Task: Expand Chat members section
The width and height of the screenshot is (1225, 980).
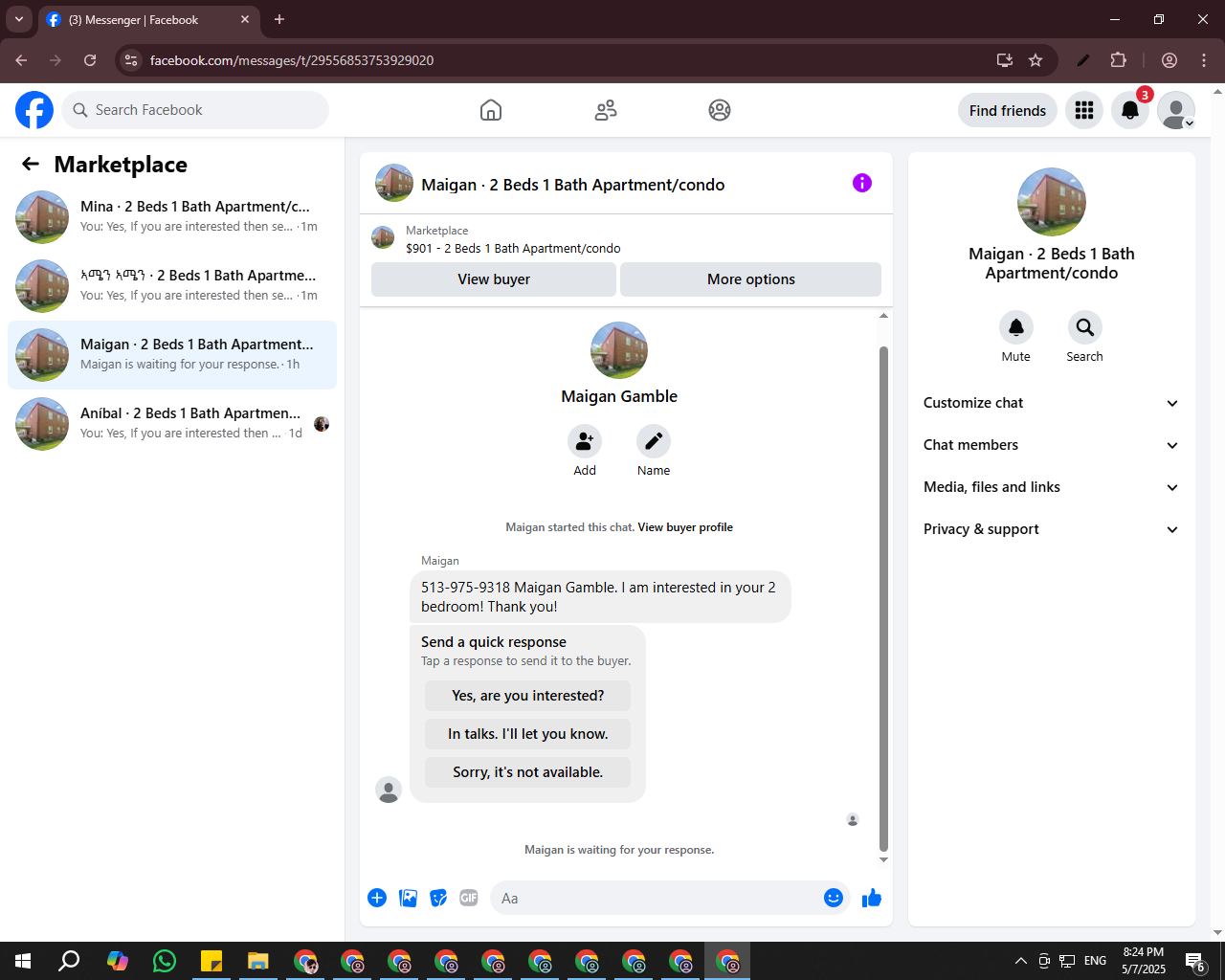Action: click(x=1051, y=445)
